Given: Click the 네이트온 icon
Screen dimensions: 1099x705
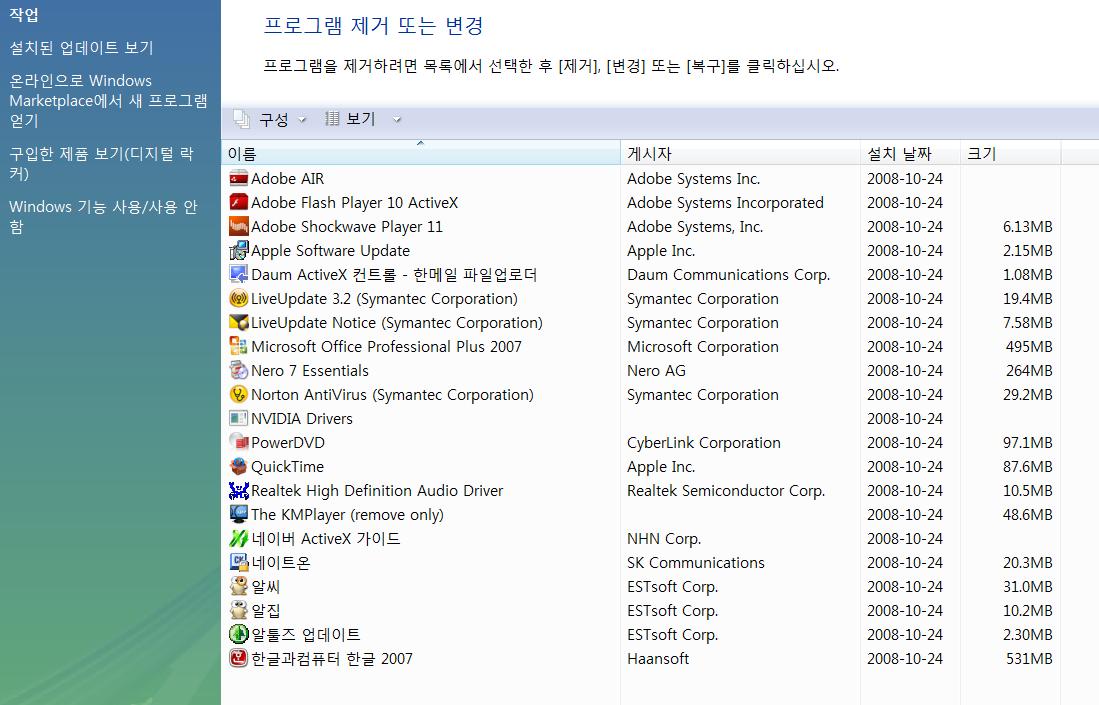Looking at the screenshot, I should (x=238, y=562).
